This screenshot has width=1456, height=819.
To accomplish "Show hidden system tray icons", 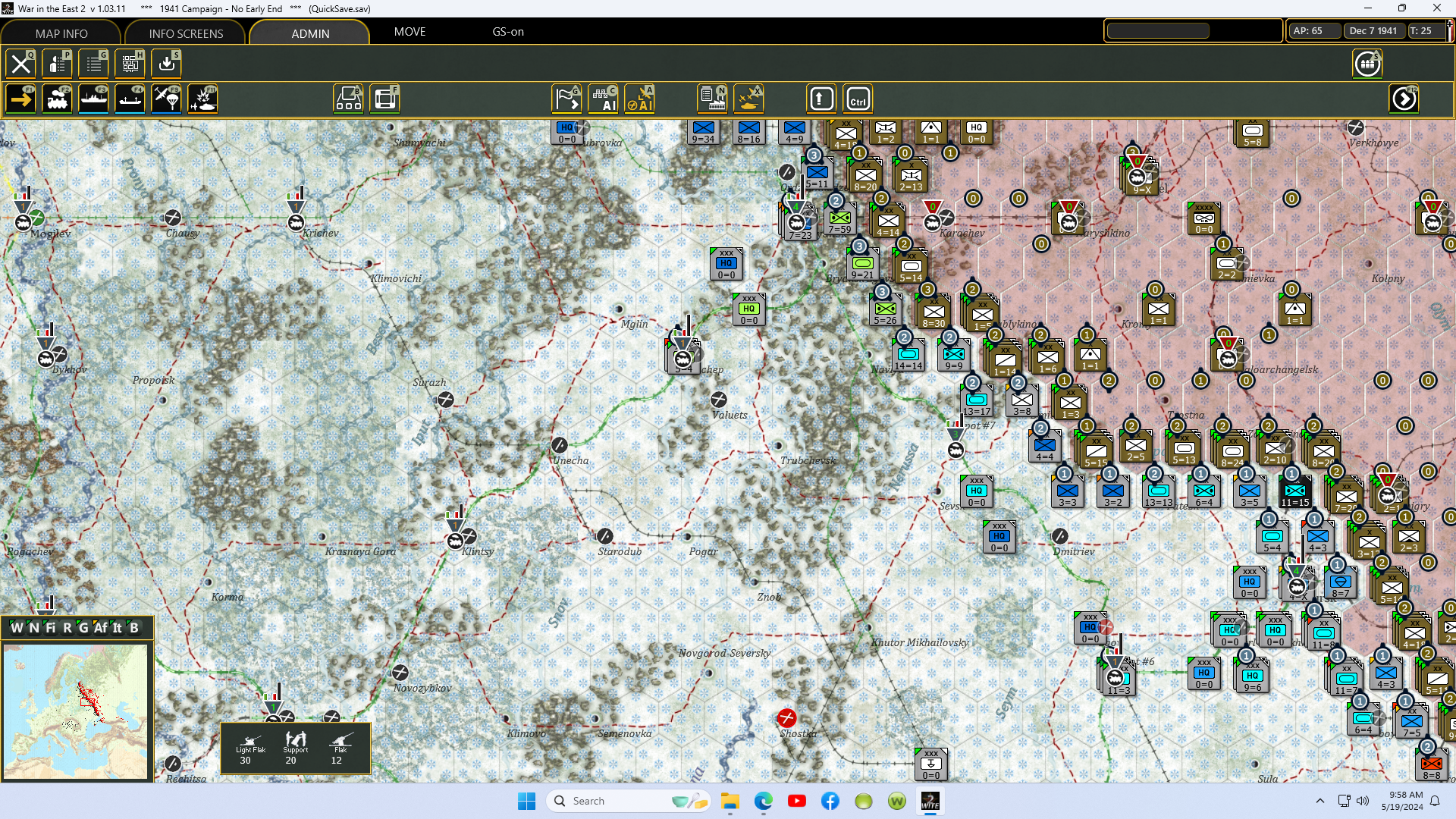I will click(1320, 801).
